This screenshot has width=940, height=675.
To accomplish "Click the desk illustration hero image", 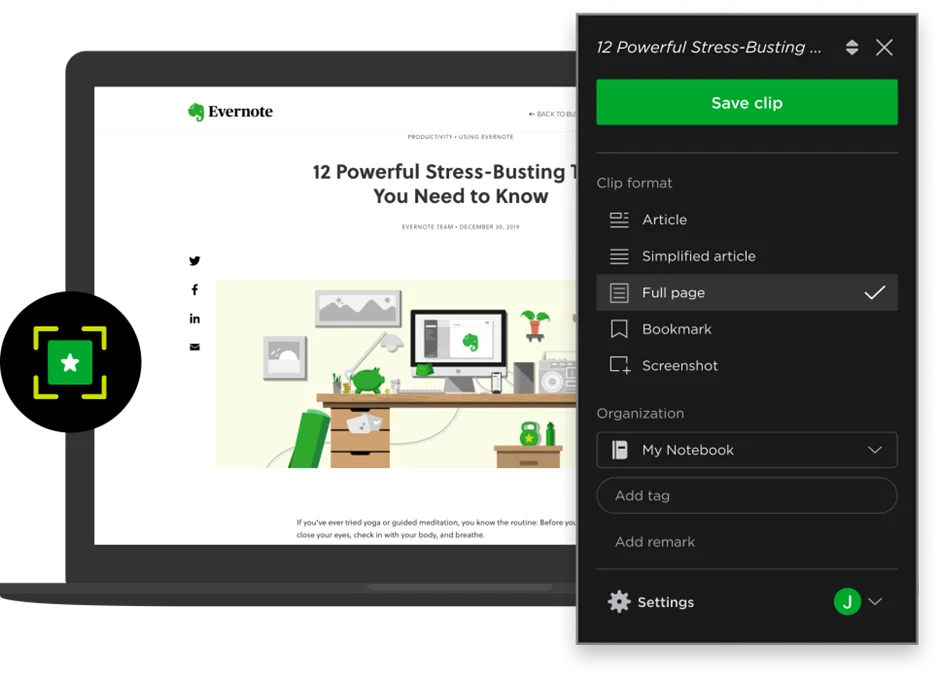I will tap(396, 374).
